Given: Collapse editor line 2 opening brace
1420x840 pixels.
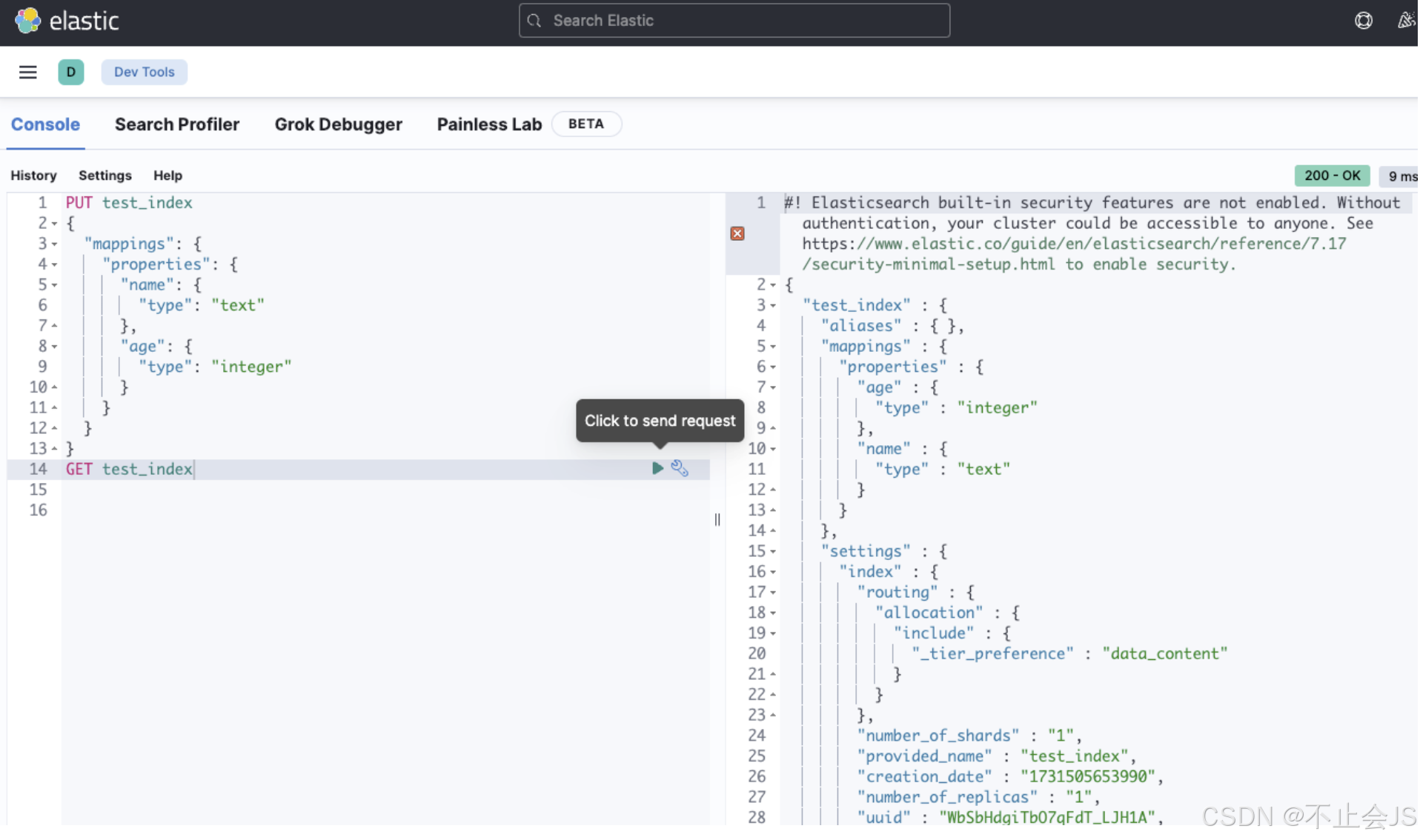Looking at the screenshot, I should click(x=54, y=224).
